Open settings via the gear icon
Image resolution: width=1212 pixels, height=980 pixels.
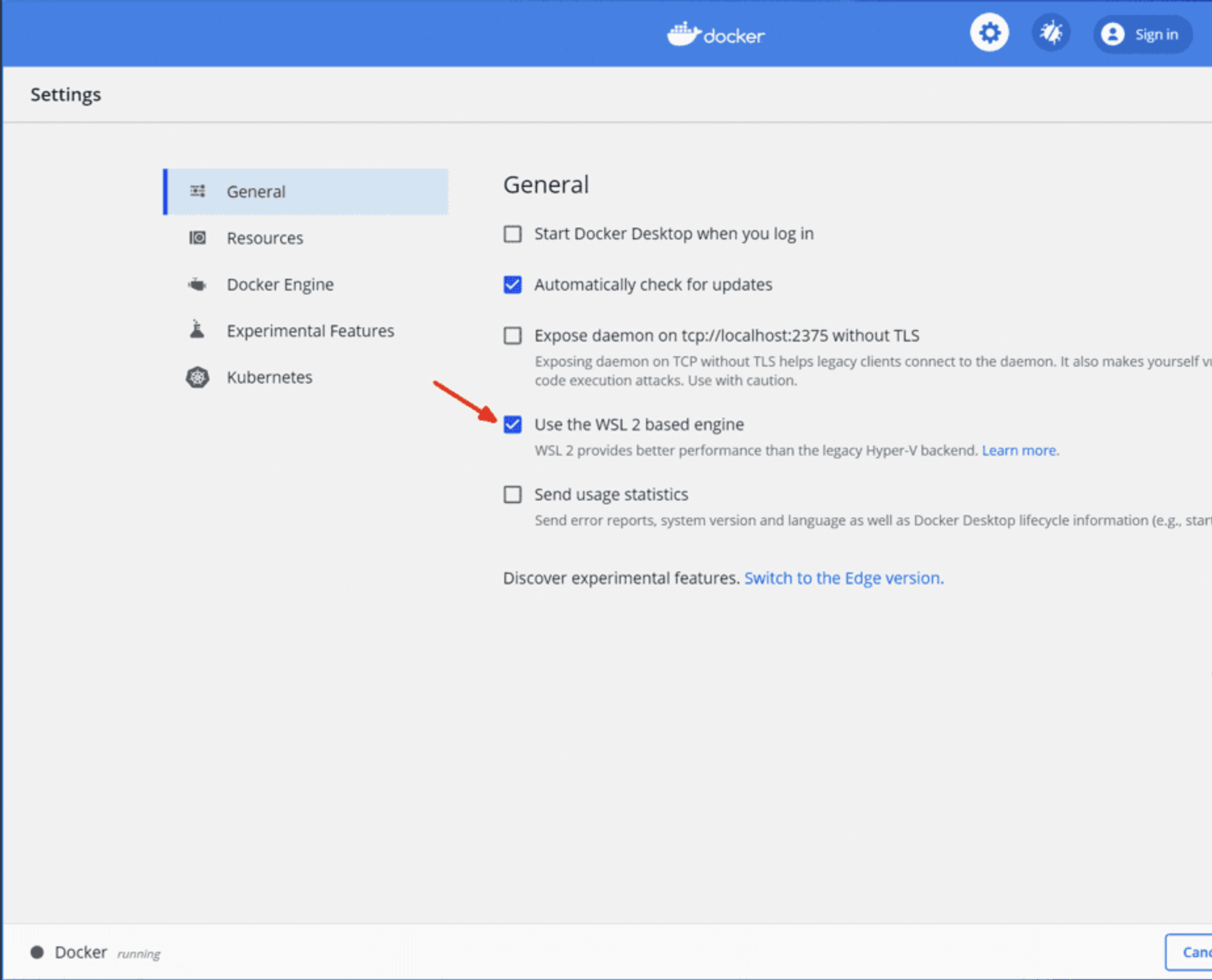989,33
